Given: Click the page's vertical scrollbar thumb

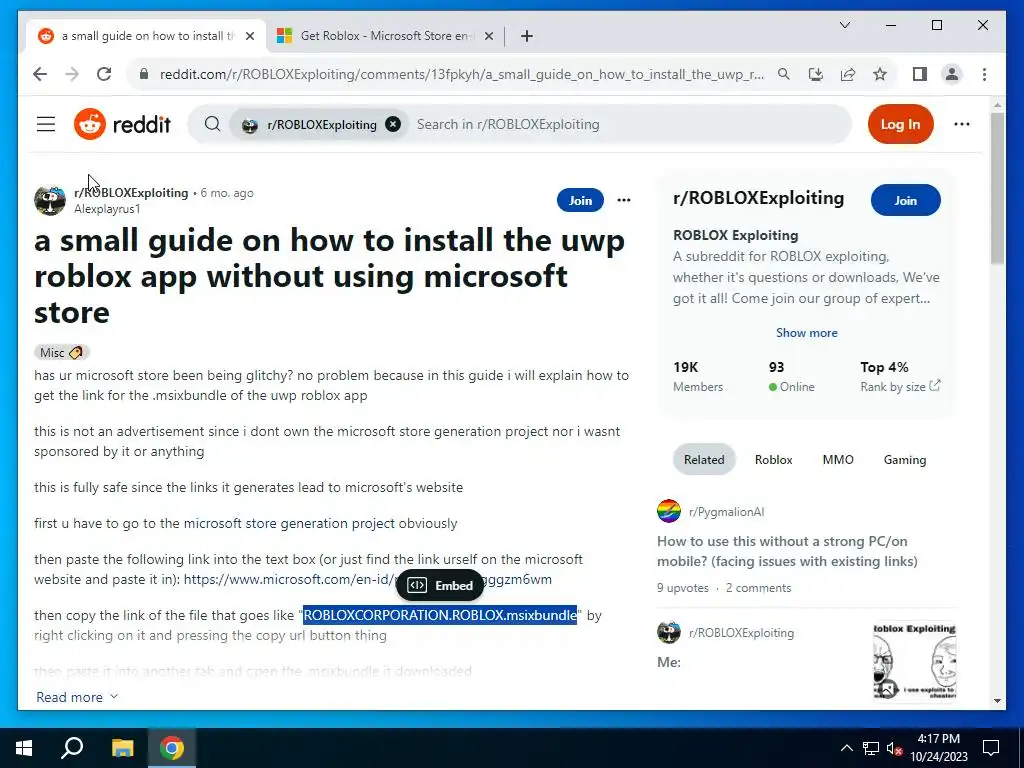Looking at the screenshot, I should pyautogui.click(x=997, y=188).
